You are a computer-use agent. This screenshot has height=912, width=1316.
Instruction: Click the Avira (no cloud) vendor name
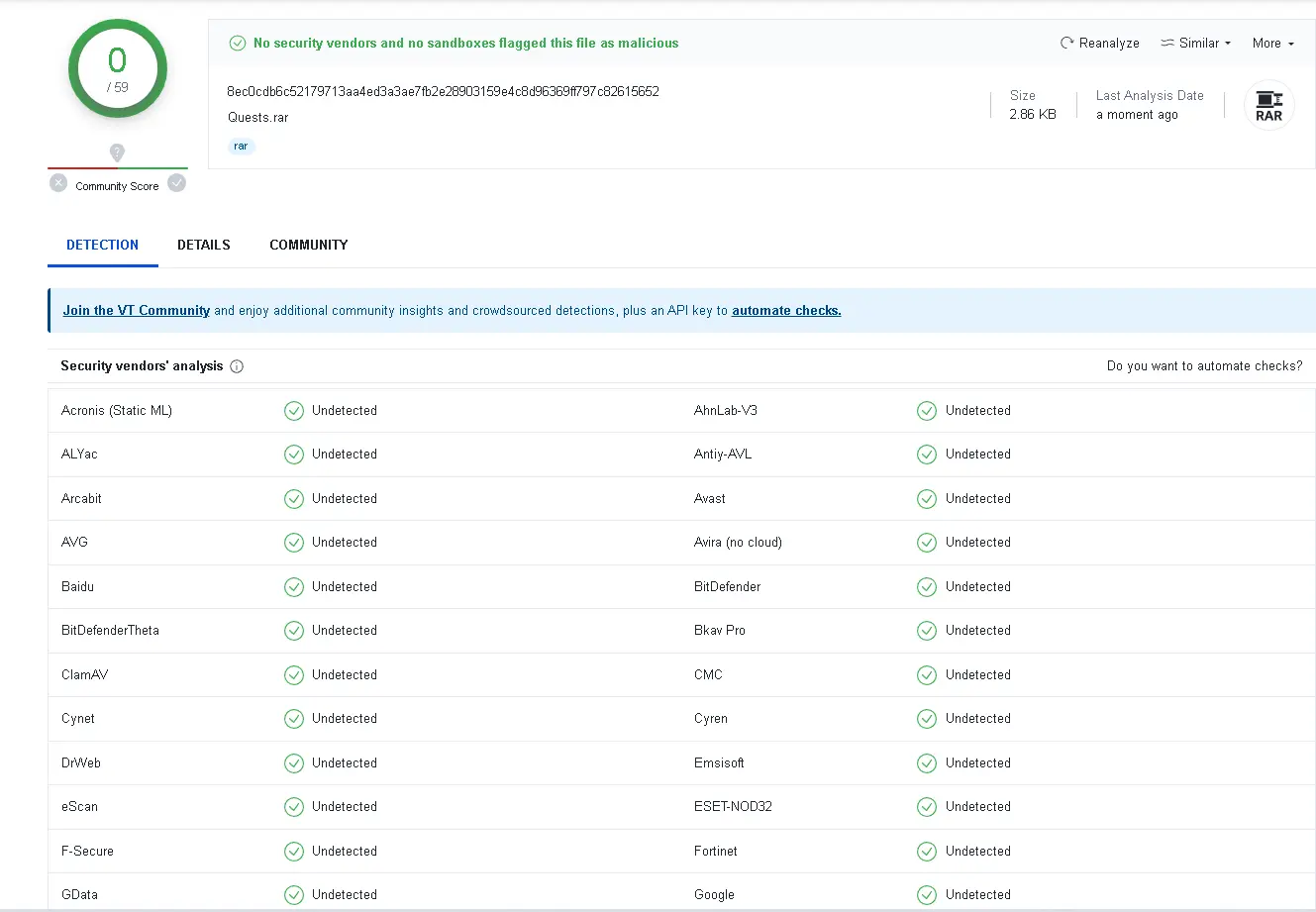pyautogui.click(x=738, y=542)
